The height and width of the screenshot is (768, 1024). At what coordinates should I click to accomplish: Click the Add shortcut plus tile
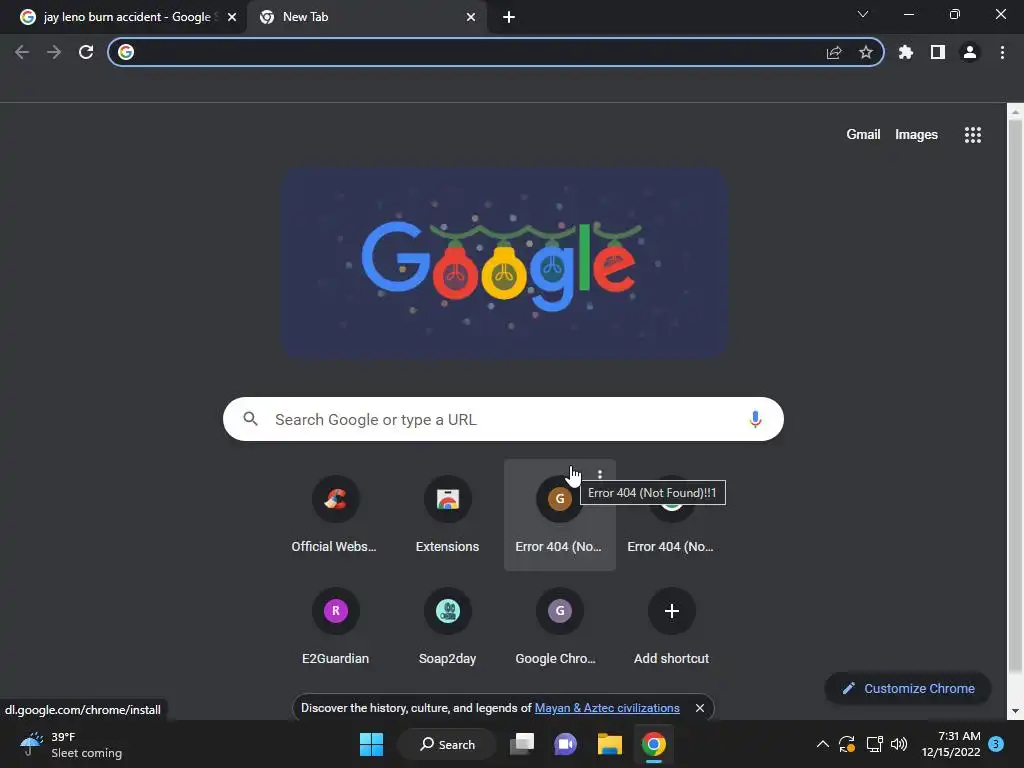(x=671, y=627)
